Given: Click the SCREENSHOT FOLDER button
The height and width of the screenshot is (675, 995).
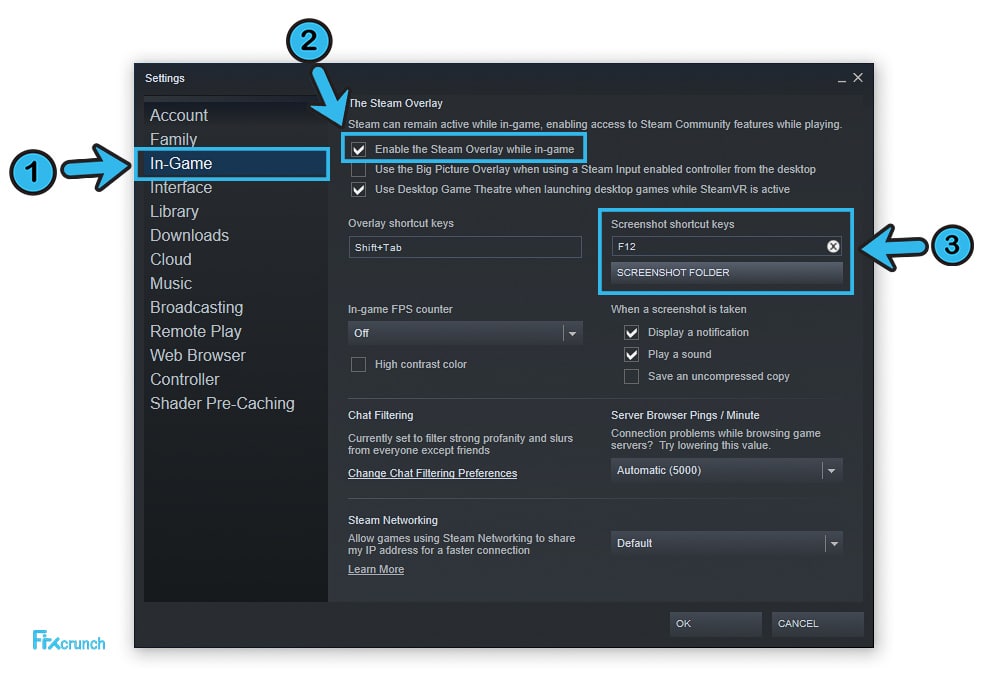Looking at the screenshot, I should [727, 273].
